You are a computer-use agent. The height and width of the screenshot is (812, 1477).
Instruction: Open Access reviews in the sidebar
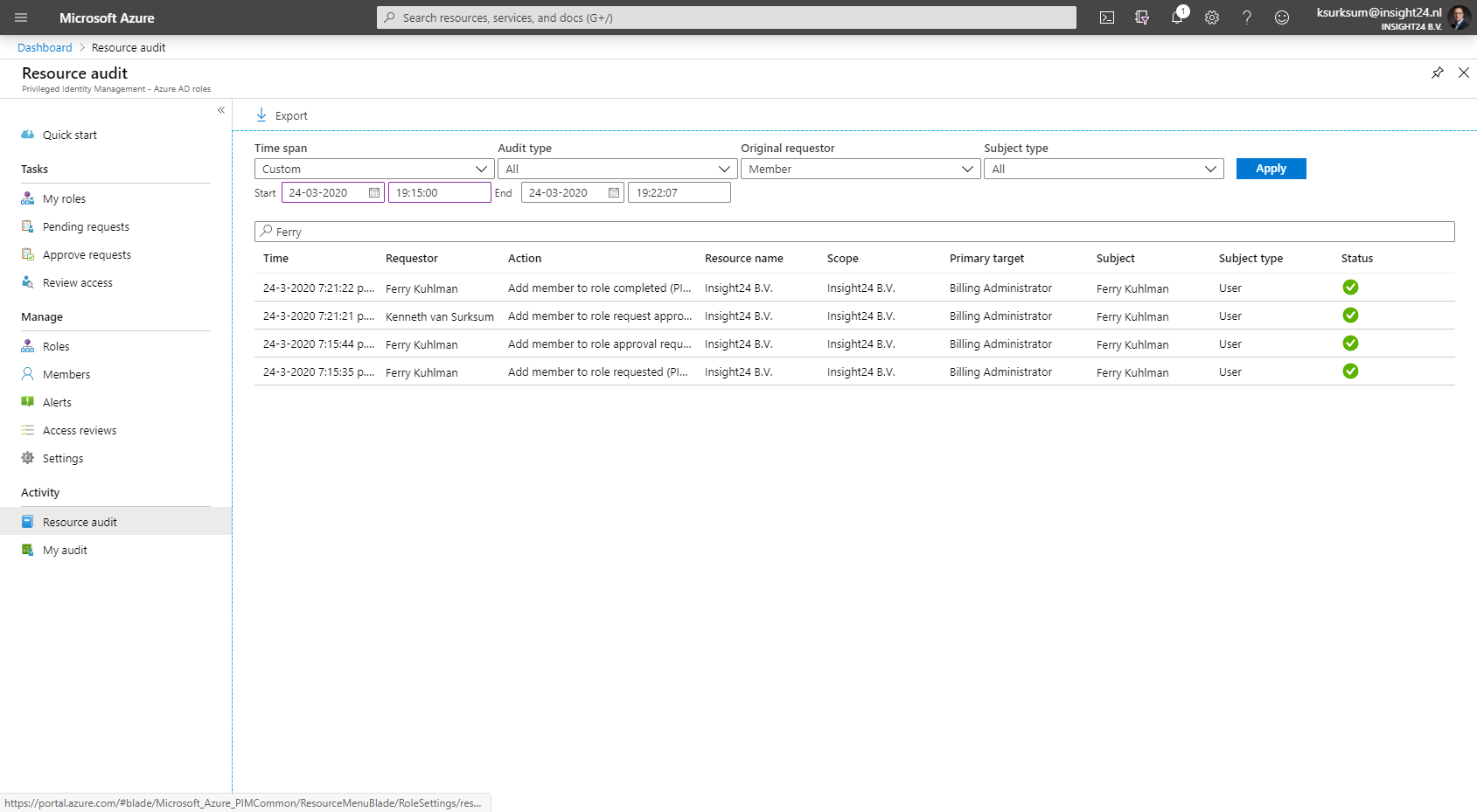pyautogui.click(x=80, y=430)
